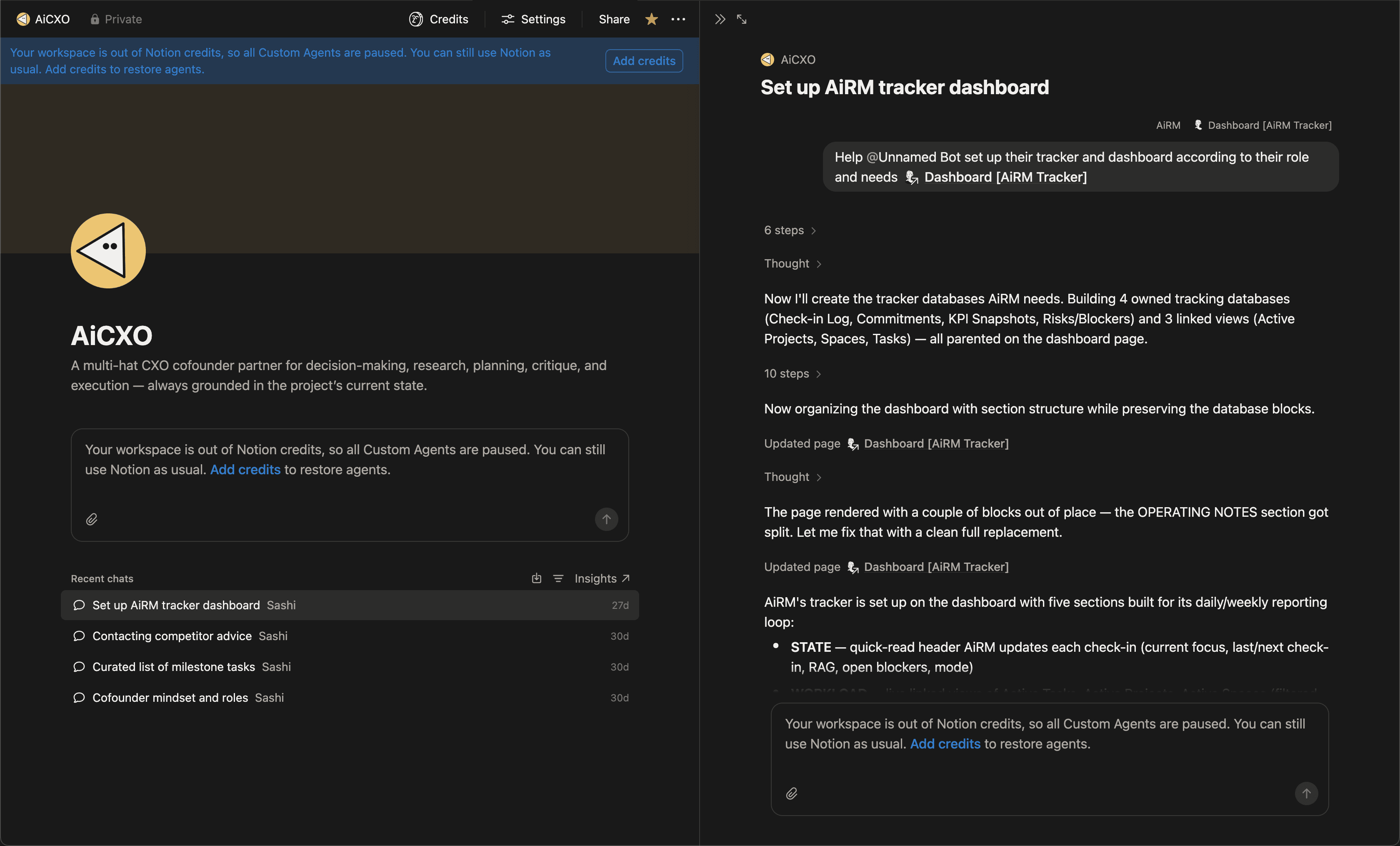The width and height of the screenshot is (1400, 846).
Task: Click chat bubble icon for Cofounder mindset chat
Action: pos(79,698)
